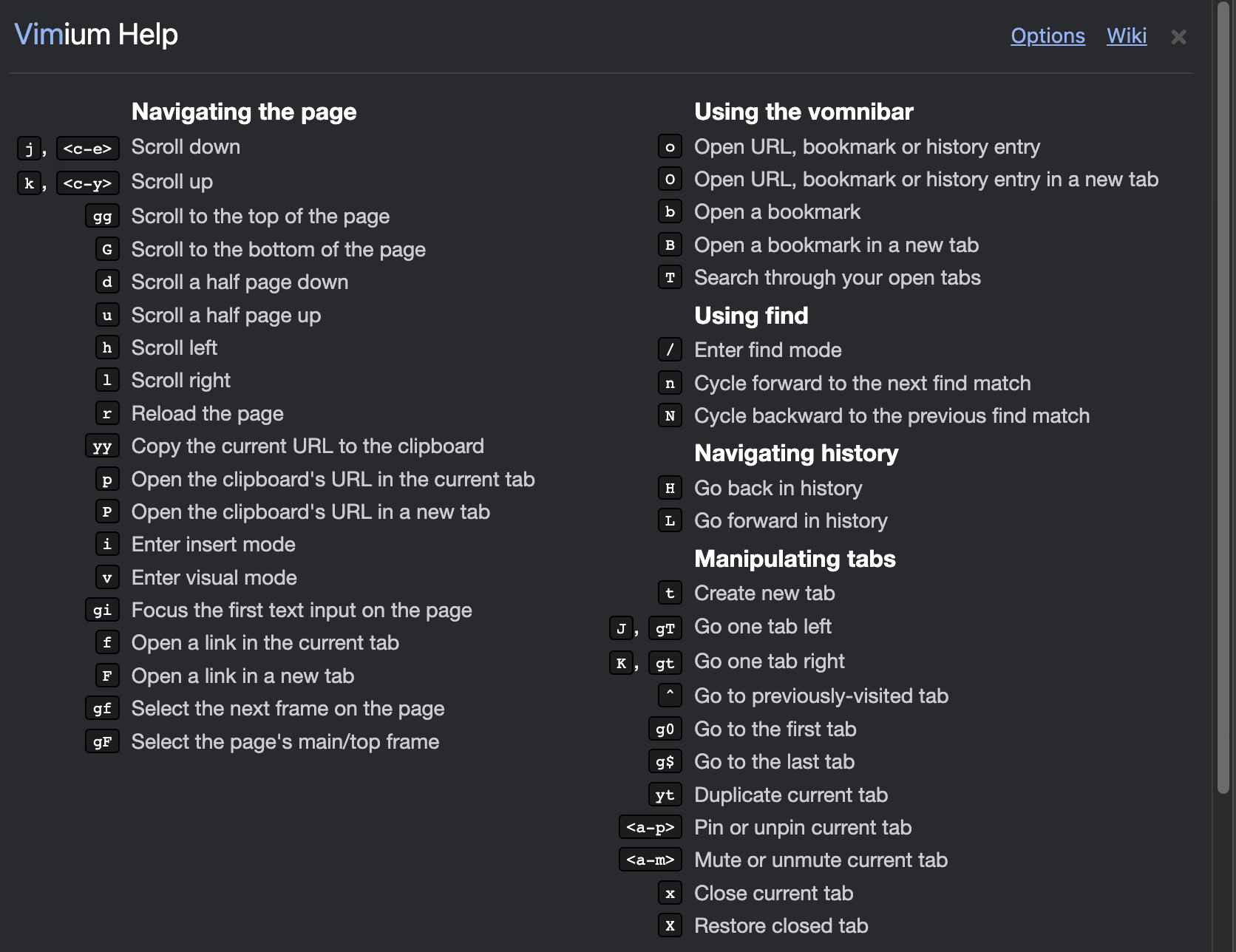Click the 'Using find' heading
Screen dimensions: 1236x952
(751, 316)
